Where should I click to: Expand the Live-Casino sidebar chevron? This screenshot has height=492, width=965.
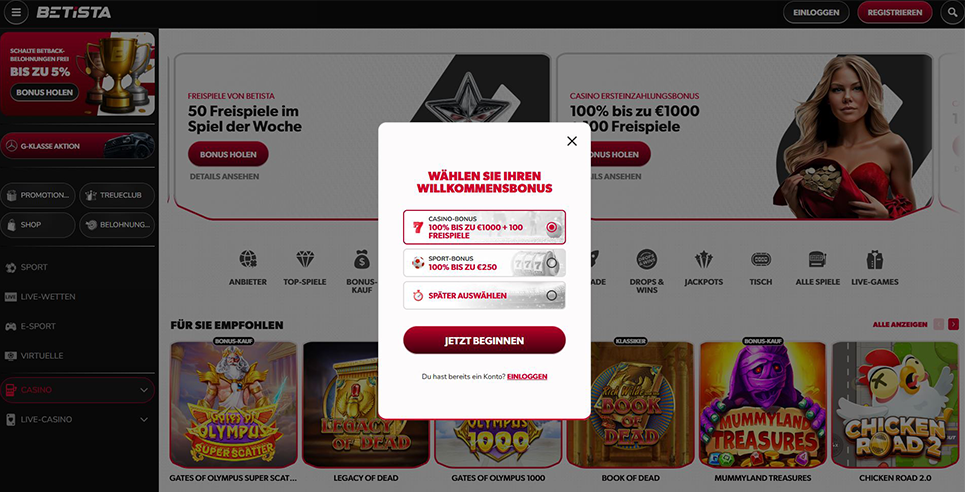144,420
